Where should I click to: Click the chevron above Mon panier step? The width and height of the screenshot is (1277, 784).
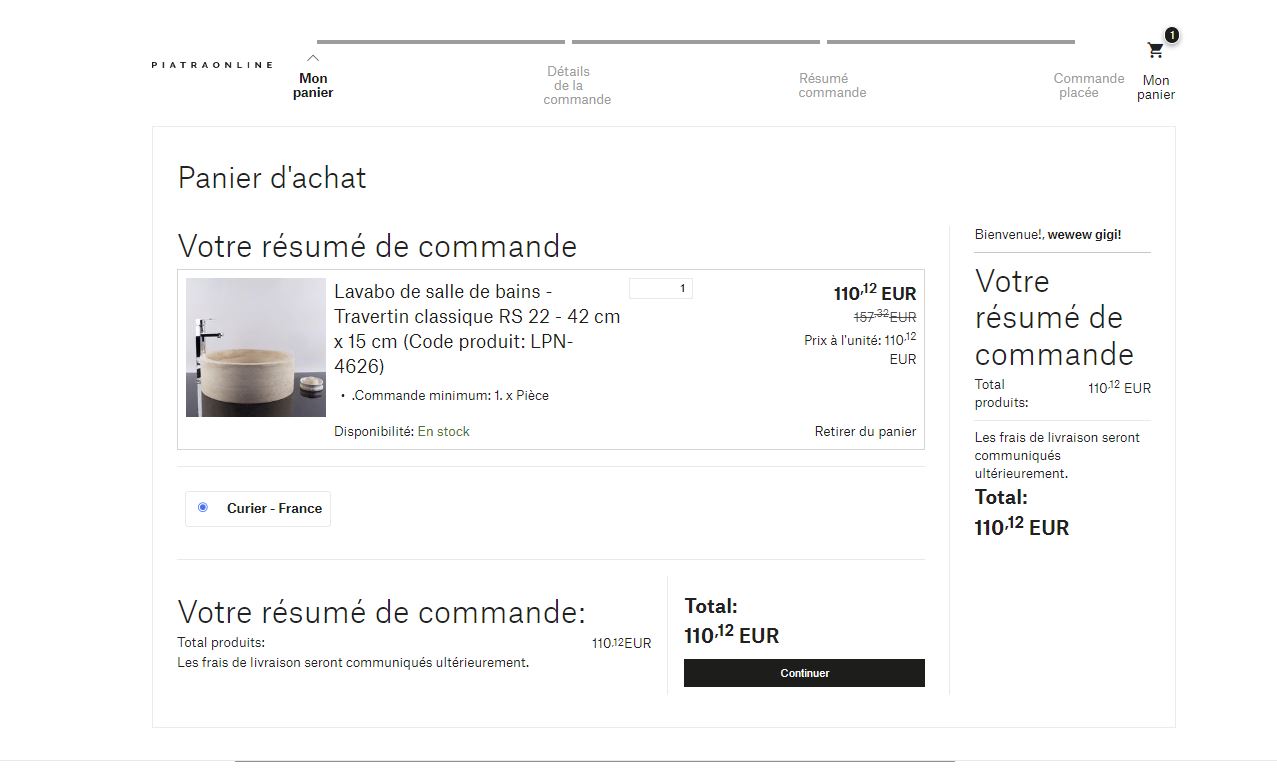313,58
